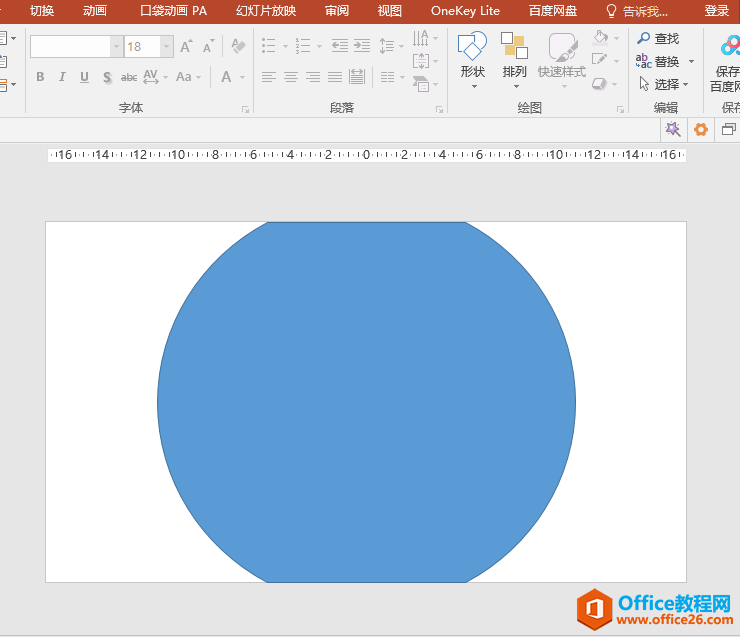The height and width of the screenshot is (637, 740).
Task: Toggle Bold formatting
Action: click(40, 77)
